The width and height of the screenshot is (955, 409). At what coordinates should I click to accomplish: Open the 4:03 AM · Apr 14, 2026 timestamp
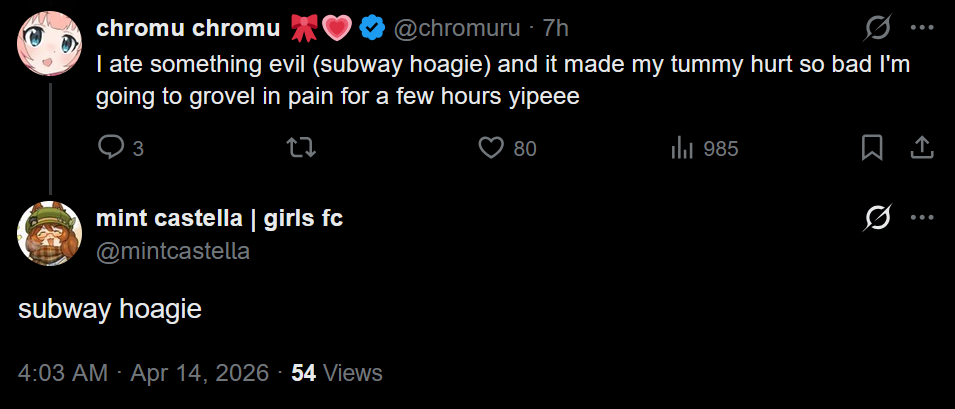point(143,372)
